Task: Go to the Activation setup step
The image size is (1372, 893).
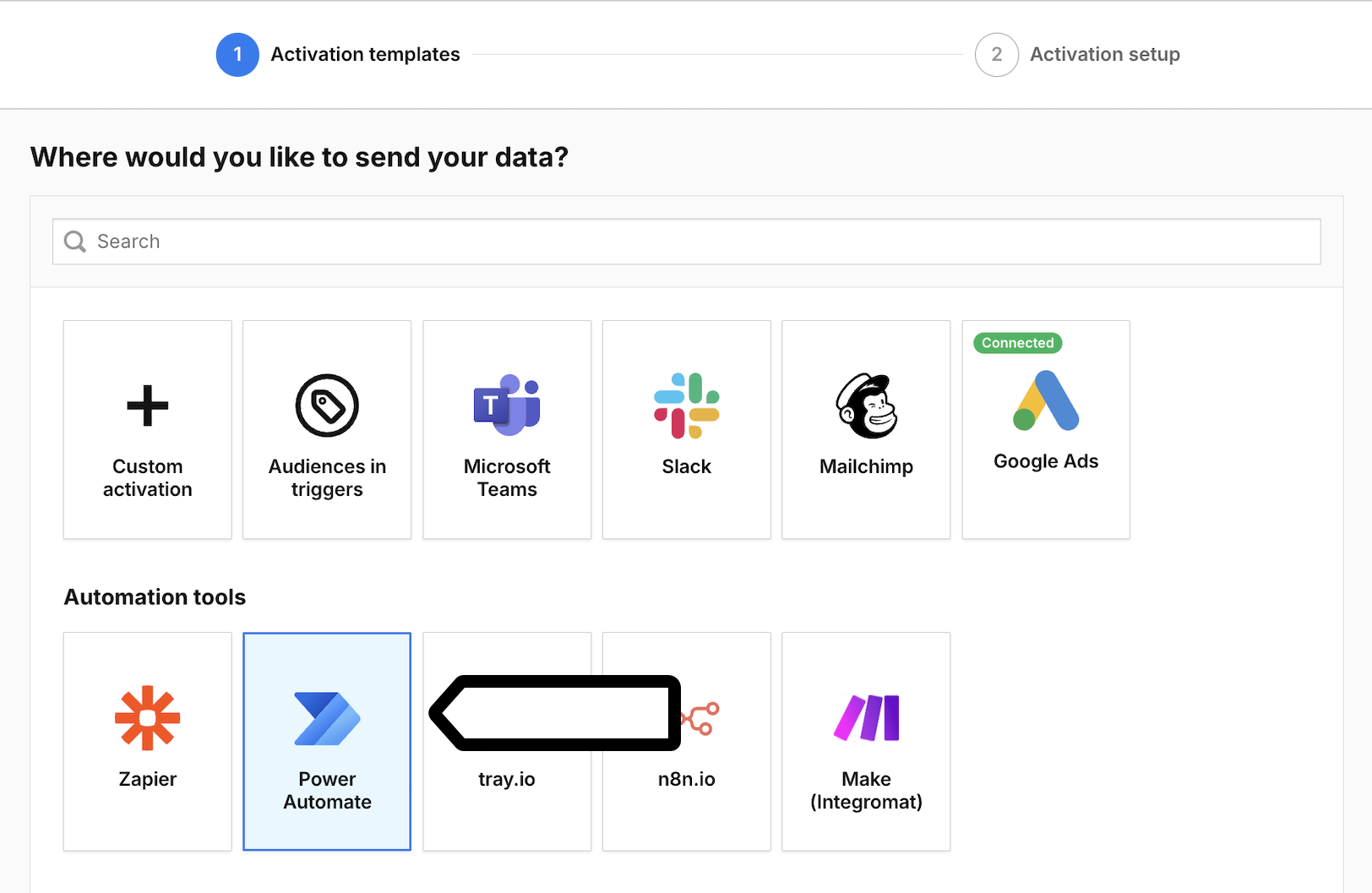Action: coord(1105,55)
